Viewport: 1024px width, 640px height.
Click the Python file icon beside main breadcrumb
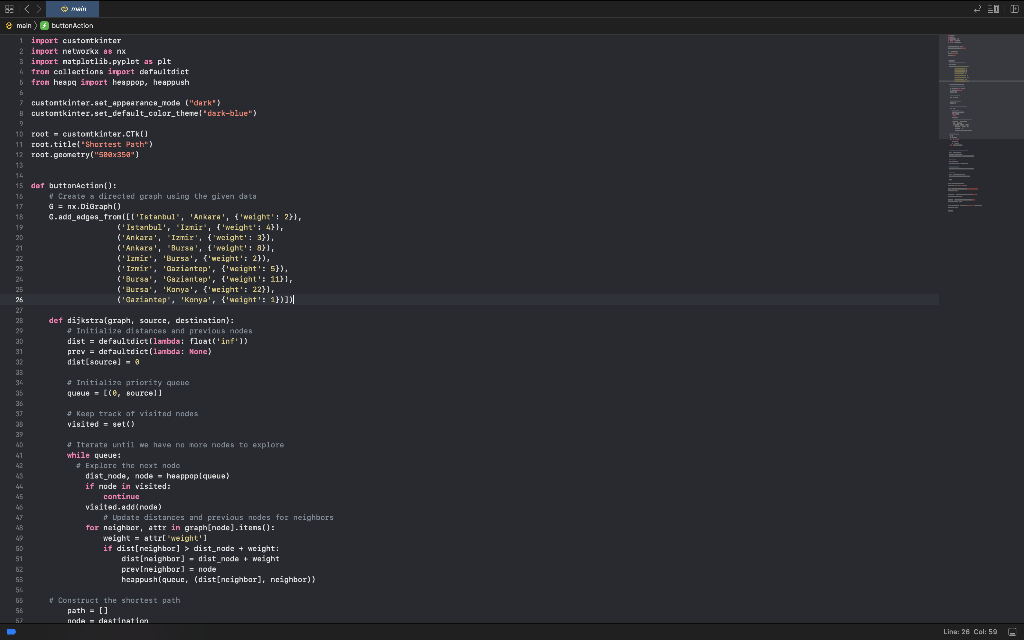point(9,25)
